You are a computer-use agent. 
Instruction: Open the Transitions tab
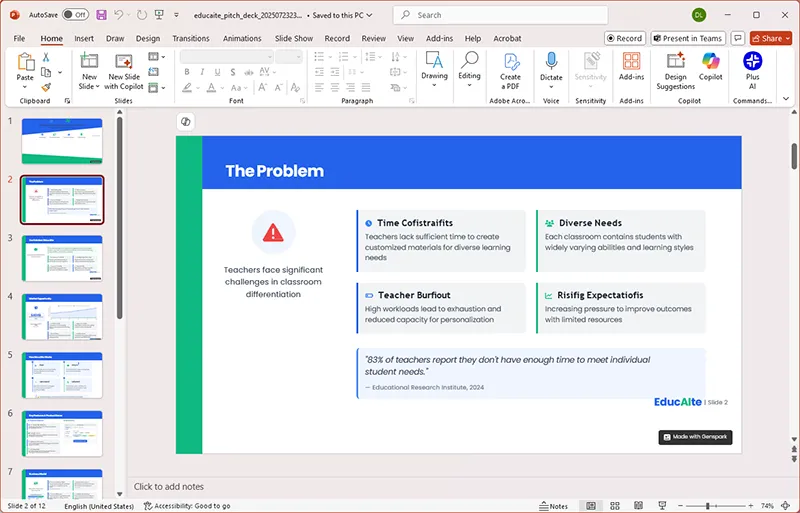pos(190,38)
